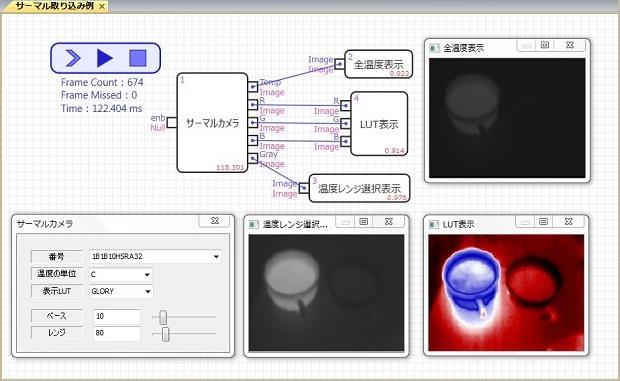Click the step-forward chevron control

72,58
